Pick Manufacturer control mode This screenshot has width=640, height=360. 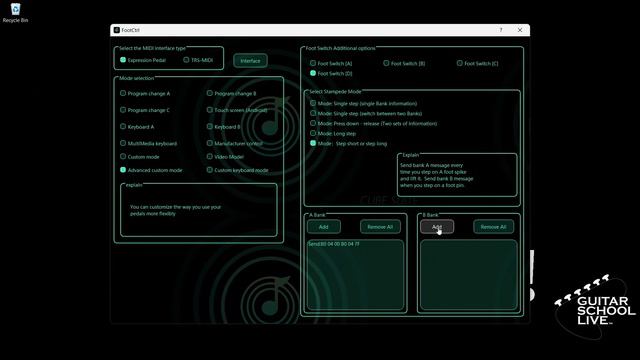(x=235, y=144)
